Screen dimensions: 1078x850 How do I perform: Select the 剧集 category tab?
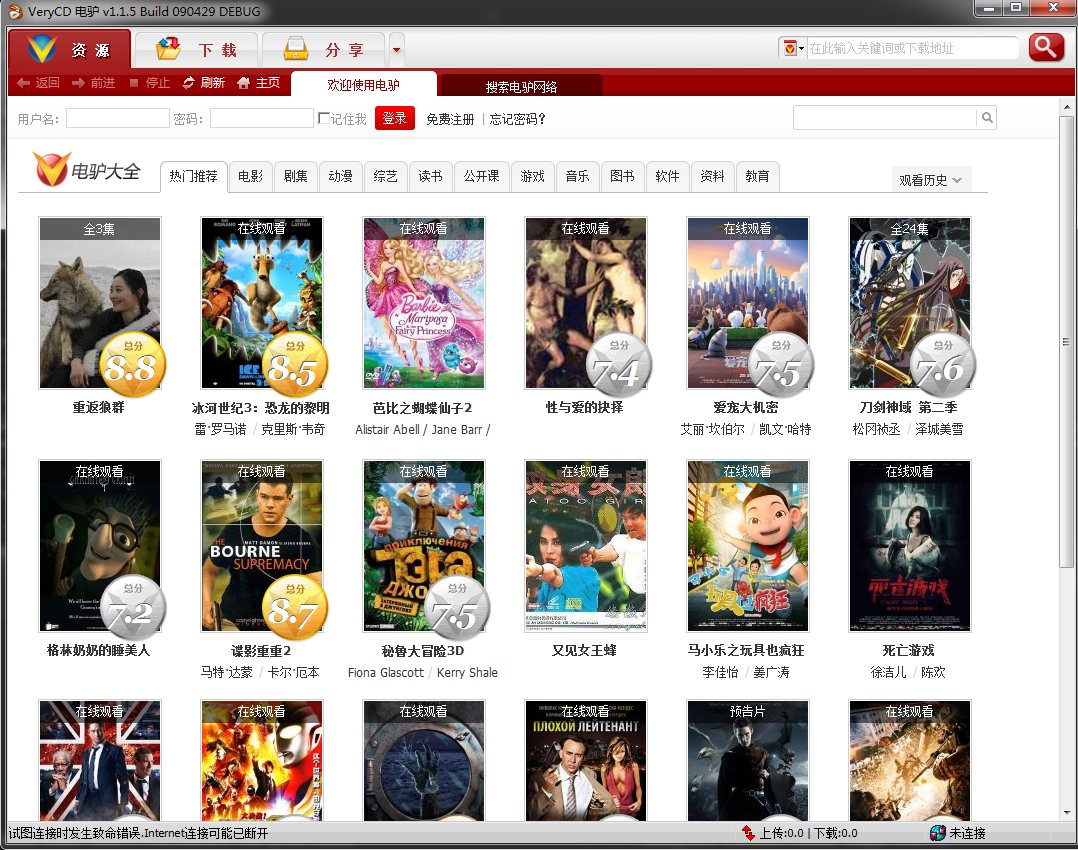tap(296, 176)
